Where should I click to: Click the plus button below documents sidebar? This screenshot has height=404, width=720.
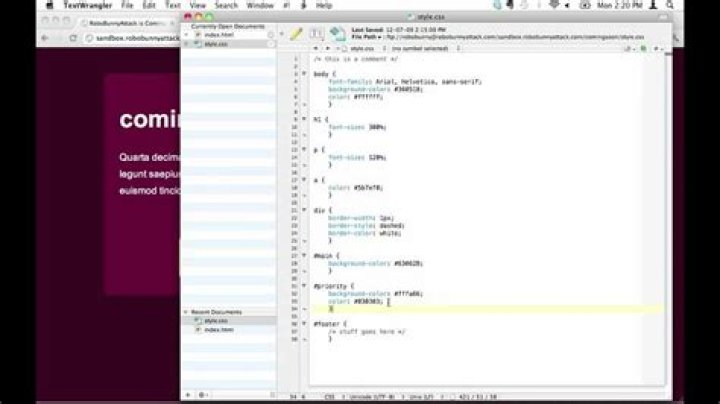188,395
